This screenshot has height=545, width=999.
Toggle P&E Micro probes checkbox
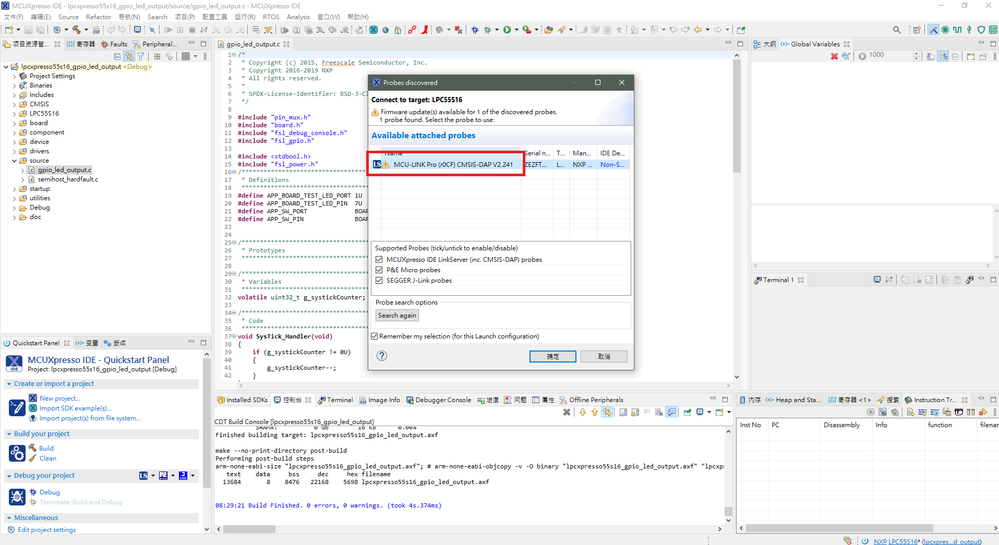(379, 270)
